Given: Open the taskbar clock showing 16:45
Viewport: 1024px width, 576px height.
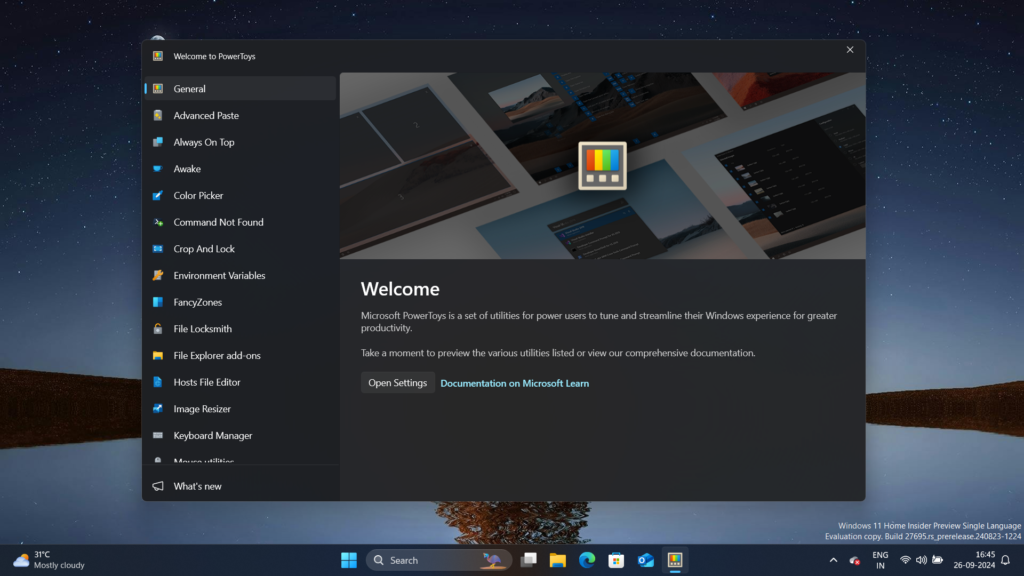Looking at the screenshot, I should 973,560.
